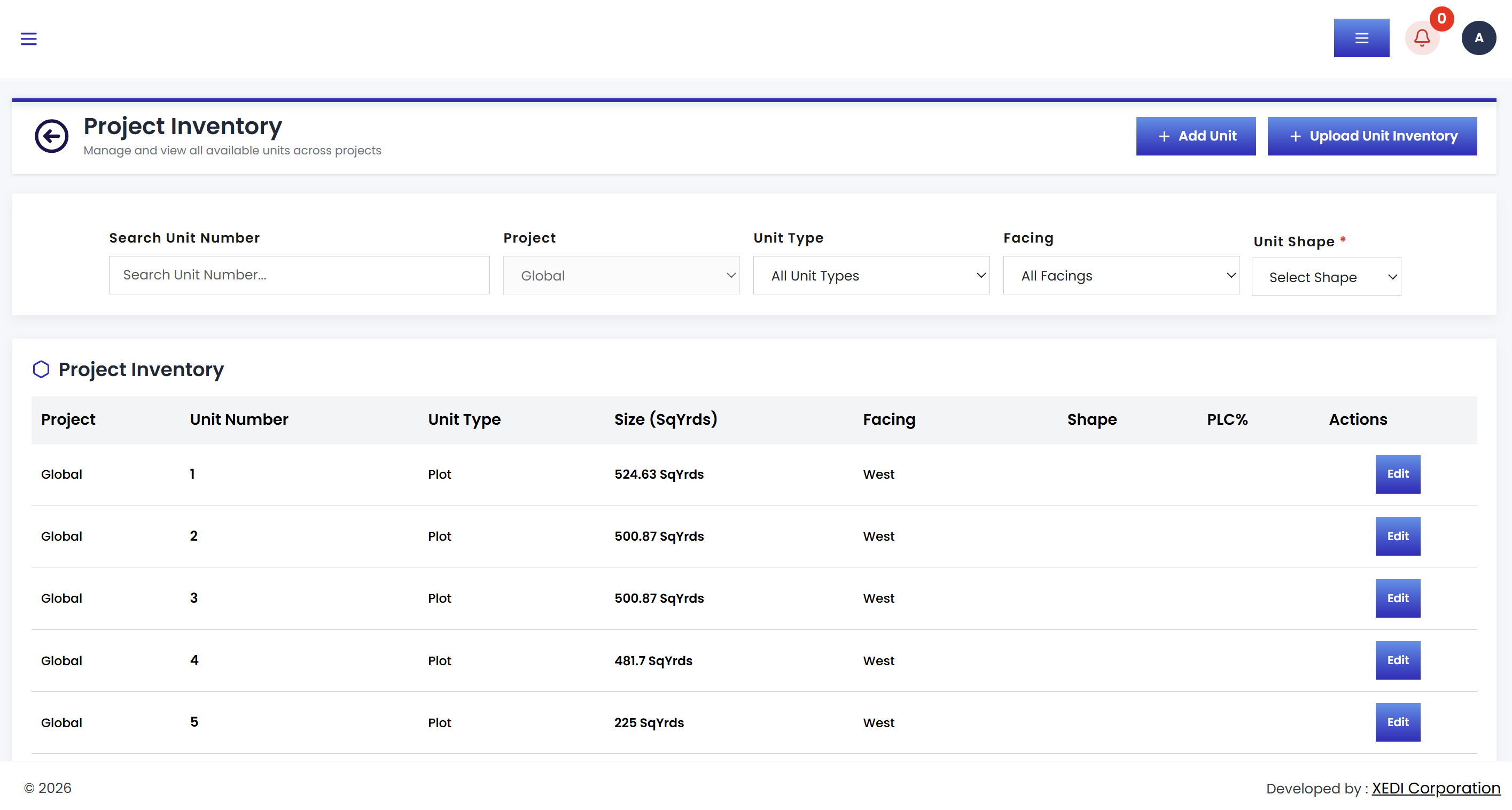Click the red notification count badge
Screen dimensions: 1512x810
[x=1441, y=18]
